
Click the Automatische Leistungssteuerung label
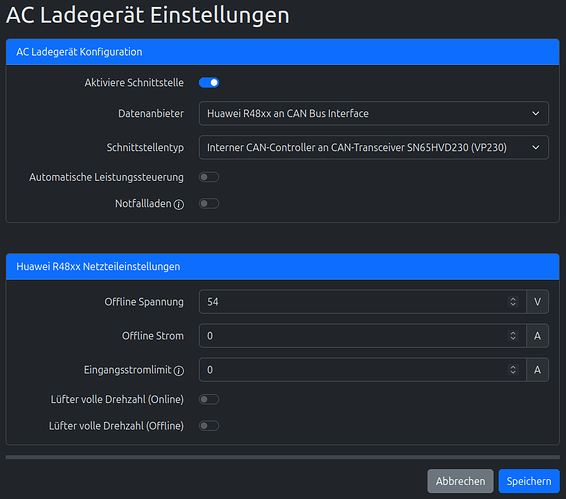pos(106,177)
